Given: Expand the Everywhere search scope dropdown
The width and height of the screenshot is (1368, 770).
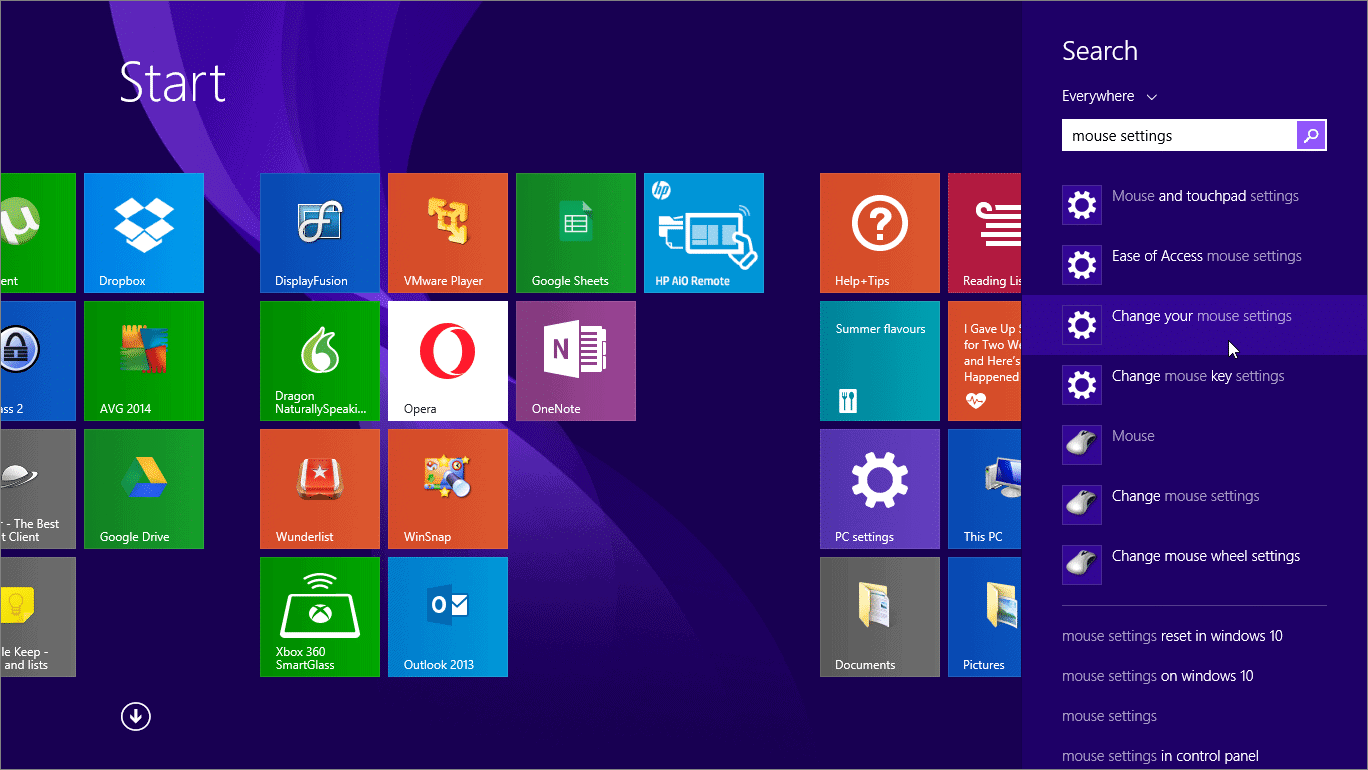Looking at the screenshot, I should [x=1109, y=96].
